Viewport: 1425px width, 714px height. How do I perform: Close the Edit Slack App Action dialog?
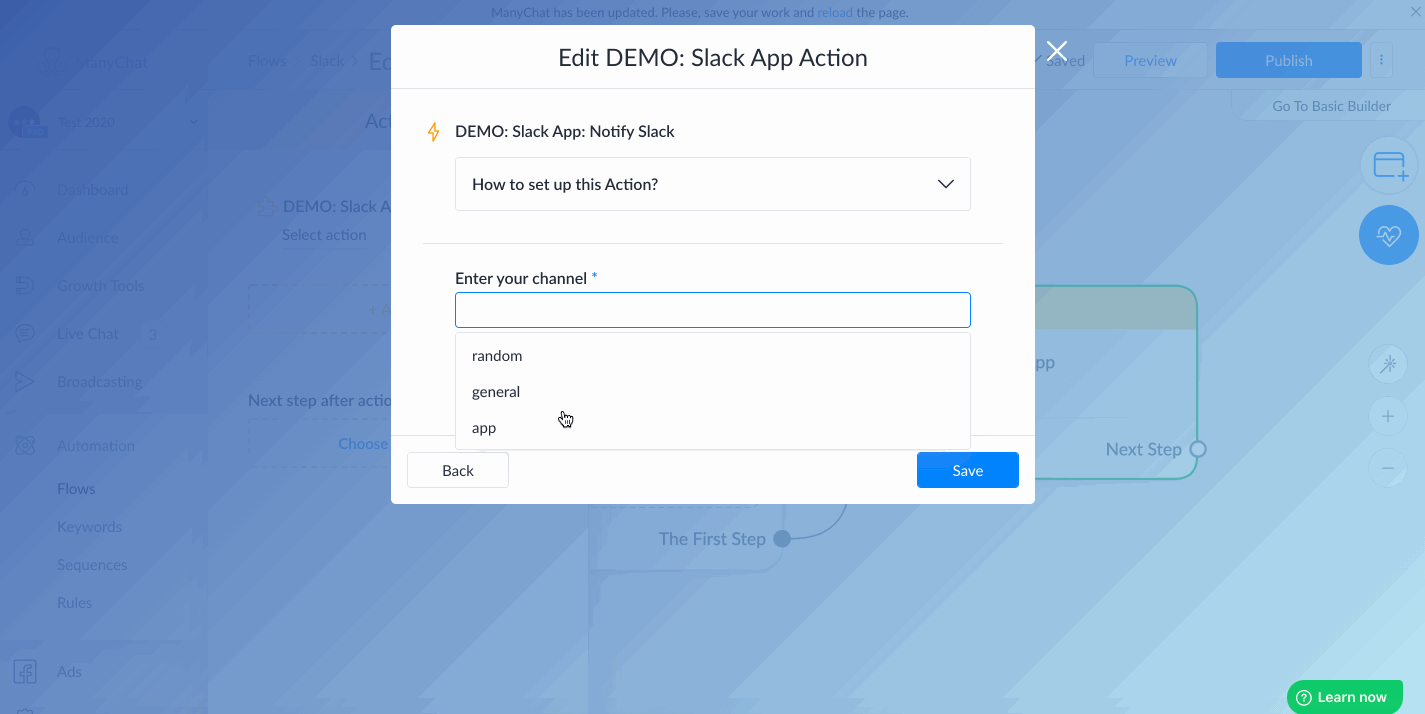pyautogui.click(x=1056, y=52)
